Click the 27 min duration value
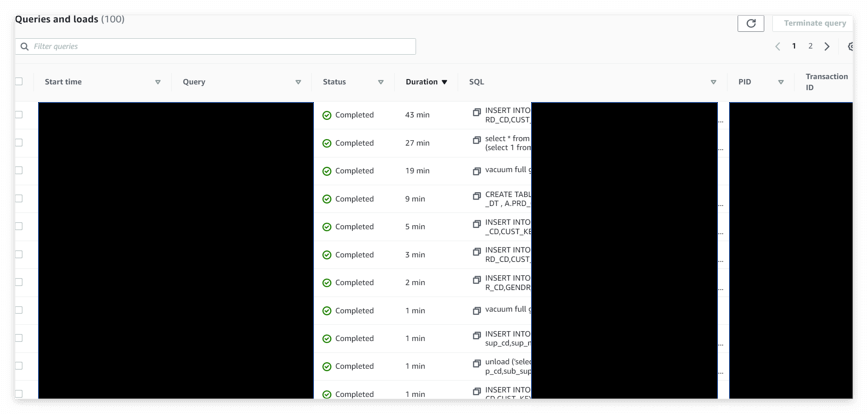Image resolution: width=868 pixels, height=414 pixels. tap(417, 143)
